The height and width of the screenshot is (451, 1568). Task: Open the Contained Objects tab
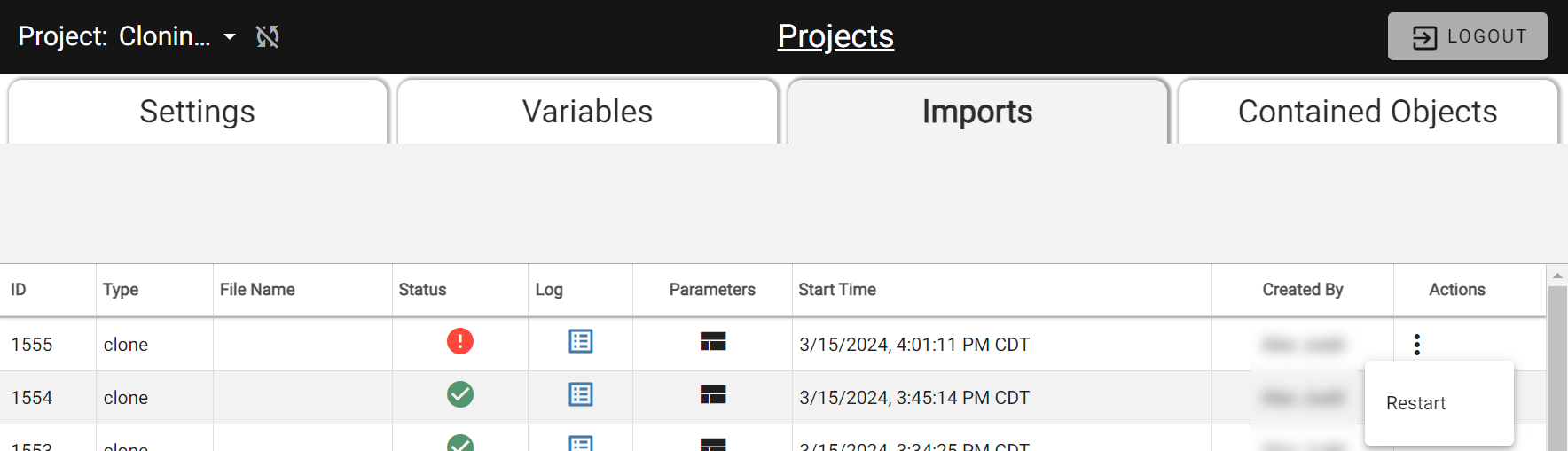pyautogui.click(x=1368, y=112)
